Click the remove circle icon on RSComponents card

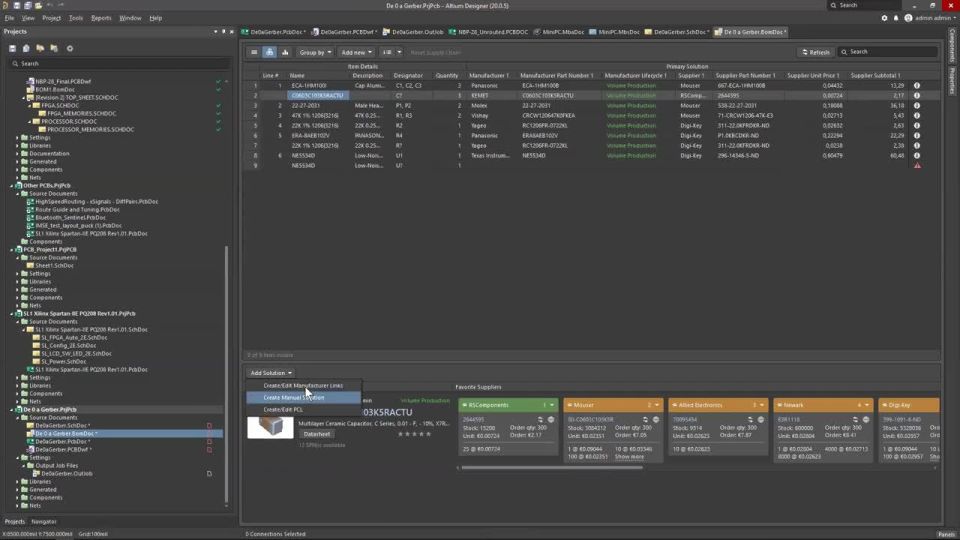(x=550, y=420)
